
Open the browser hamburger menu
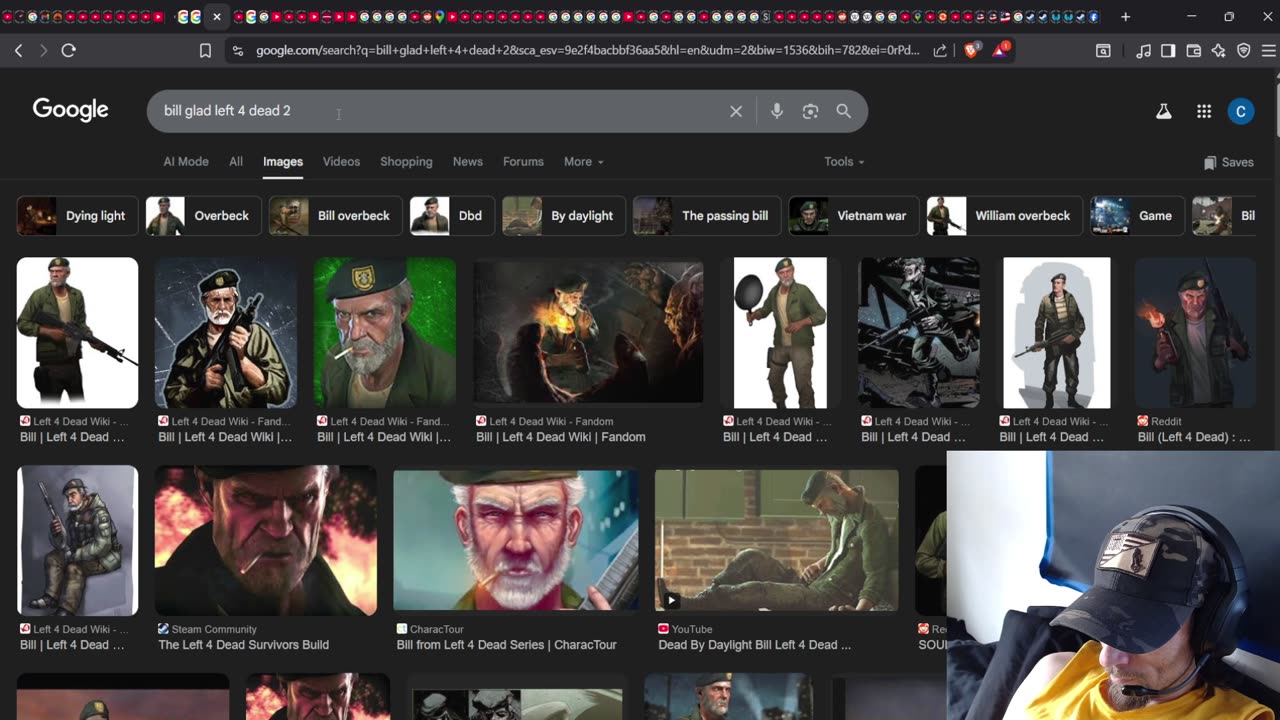1269,51
